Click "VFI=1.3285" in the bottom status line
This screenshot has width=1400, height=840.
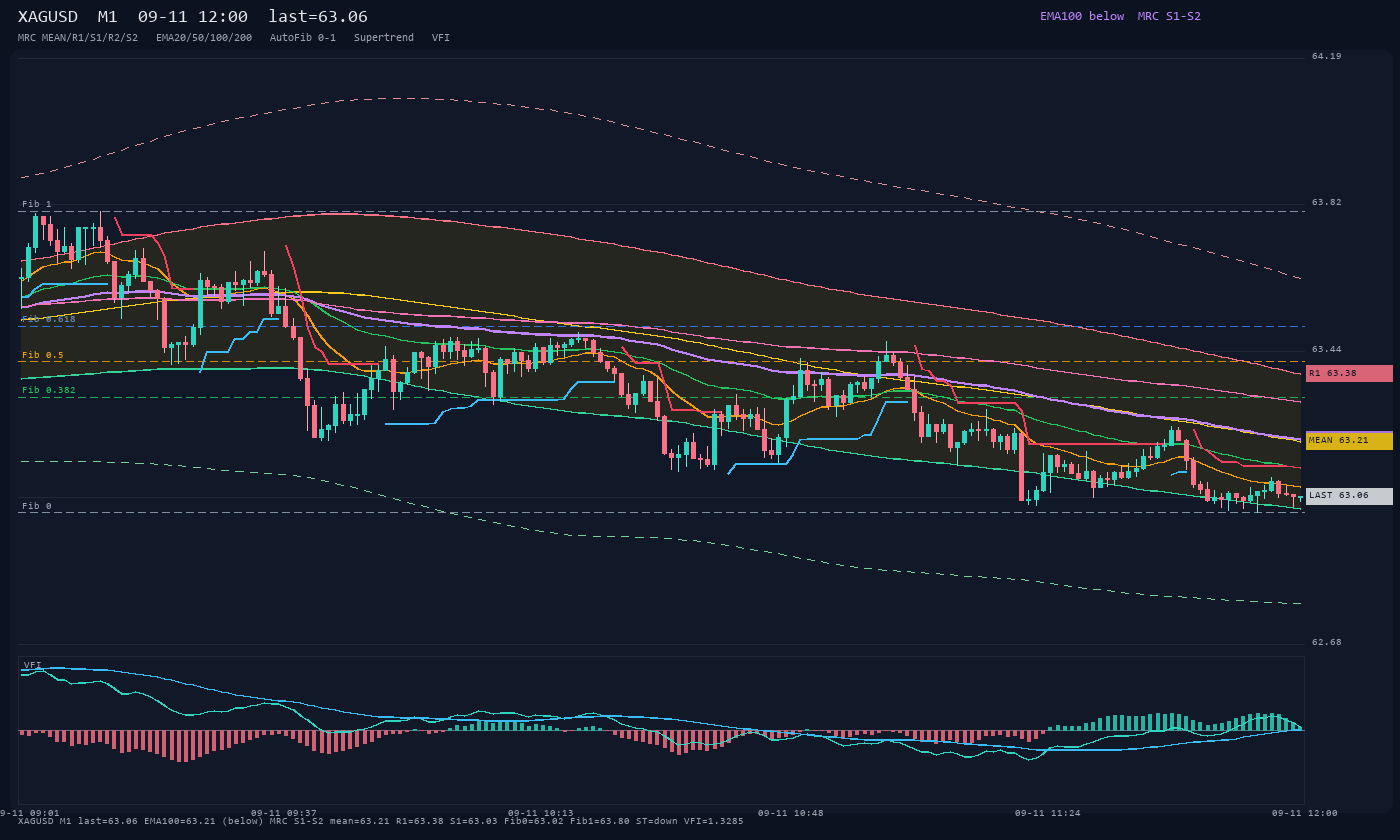click(x=714, y=821)
